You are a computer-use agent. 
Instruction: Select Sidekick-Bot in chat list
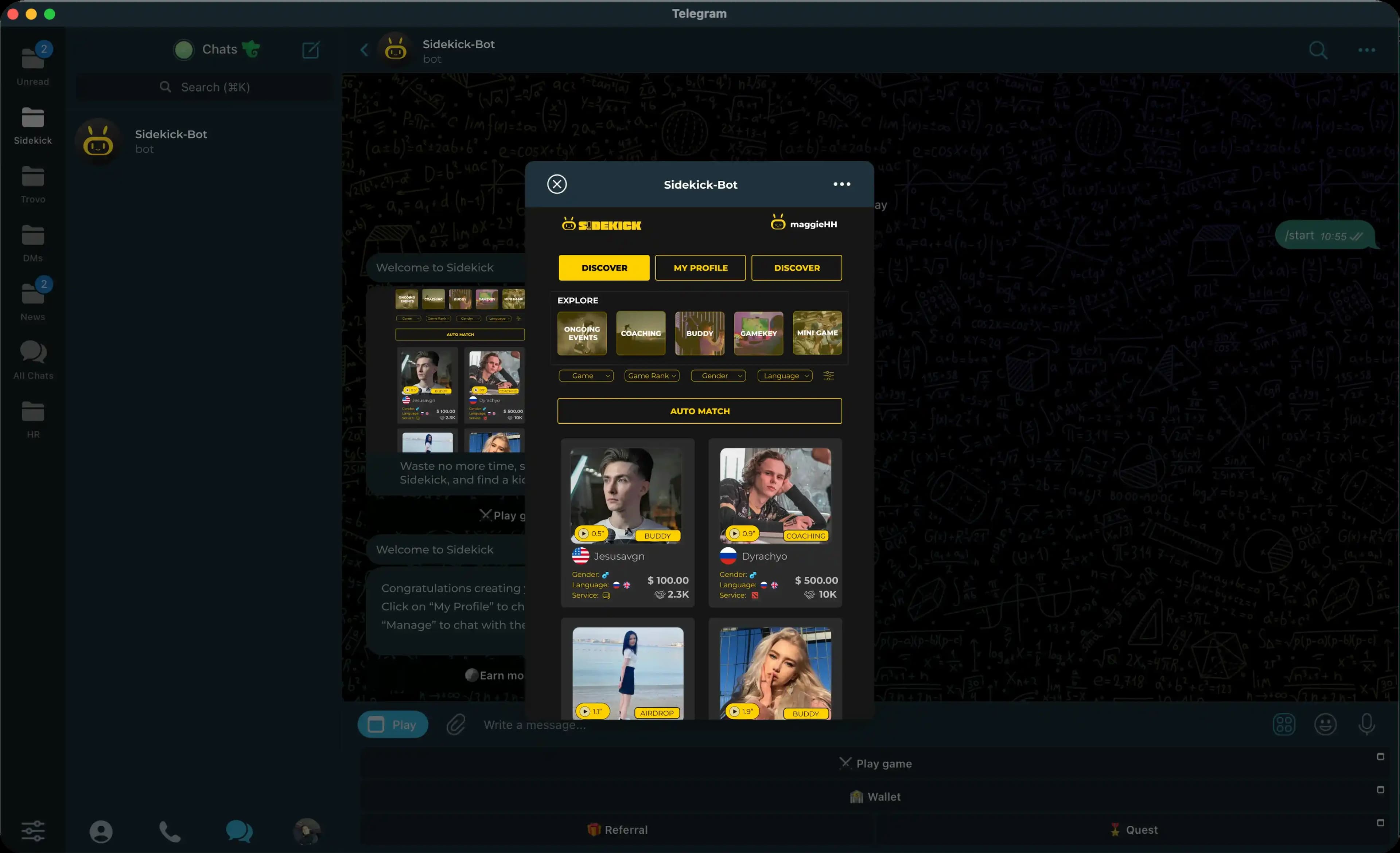[203, 141]
